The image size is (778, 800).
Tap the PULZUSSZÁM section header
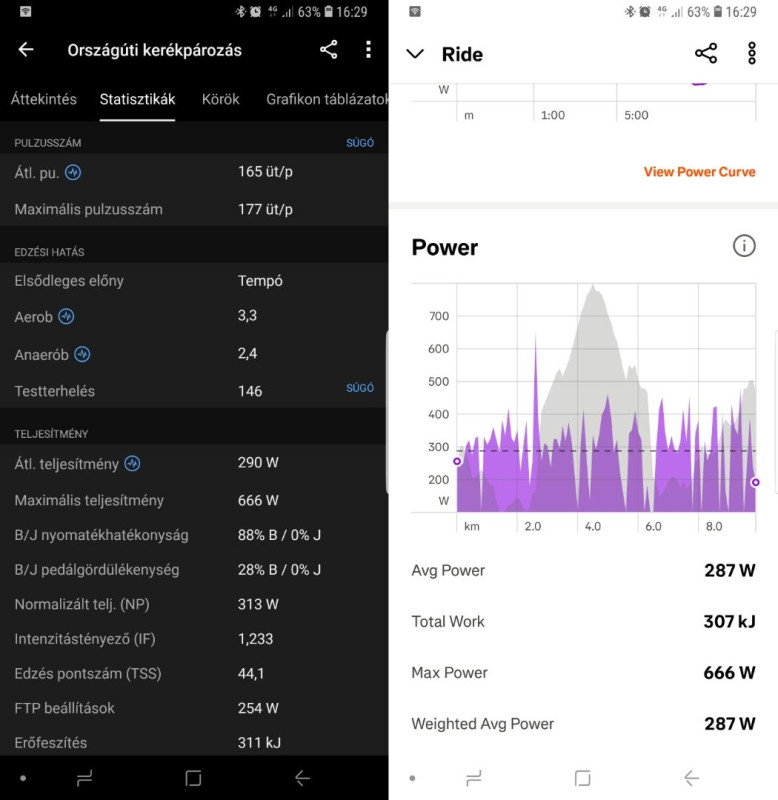coord(47,143)
